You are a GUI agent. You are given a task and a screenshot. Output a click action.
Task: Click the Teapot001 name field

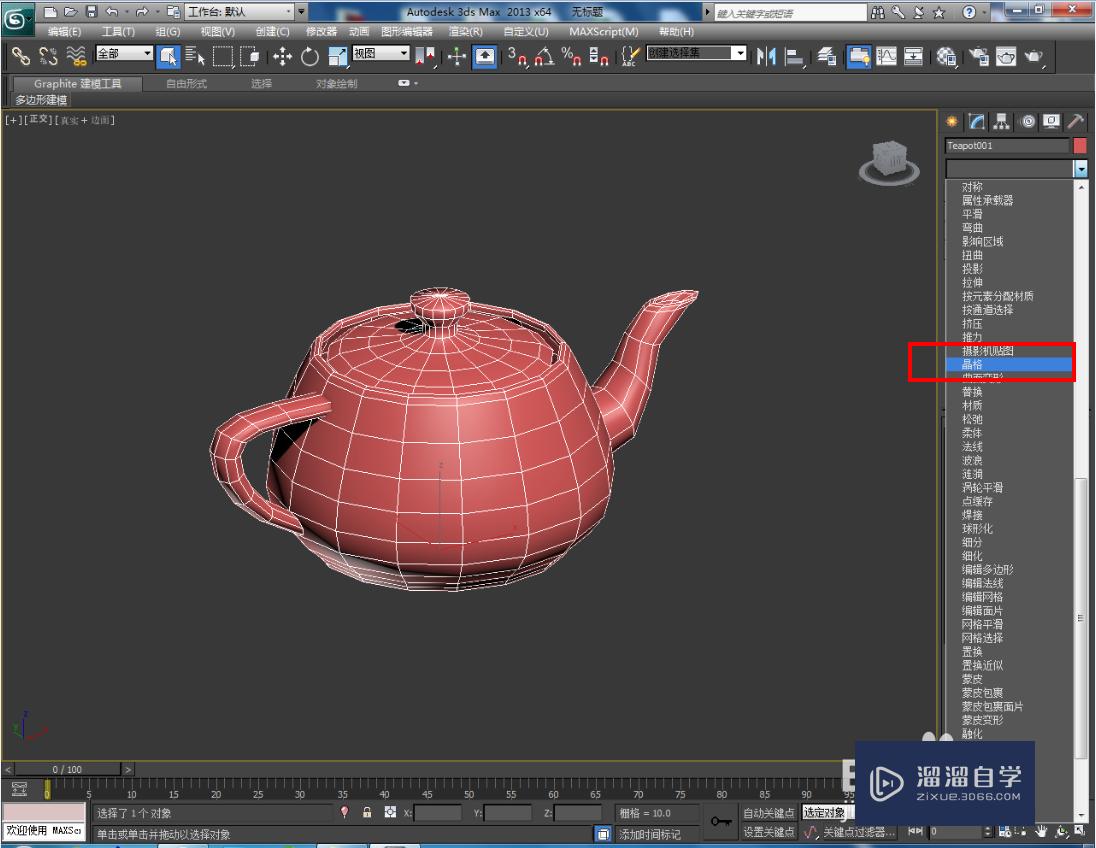[1005, 145]
